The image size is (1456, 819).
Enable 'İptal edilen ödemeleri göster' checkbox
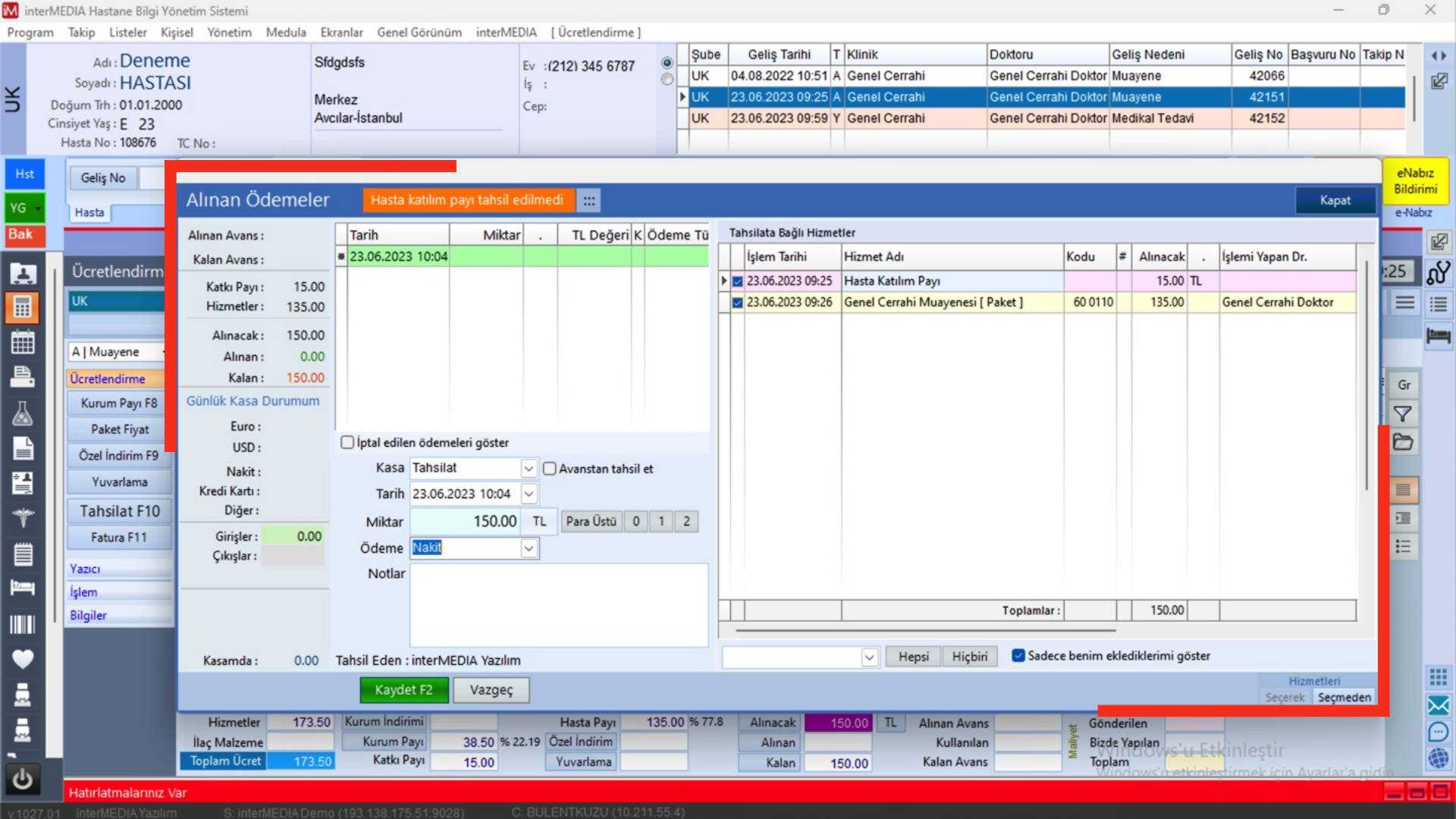pyautogui.click(x=347, y=442)
